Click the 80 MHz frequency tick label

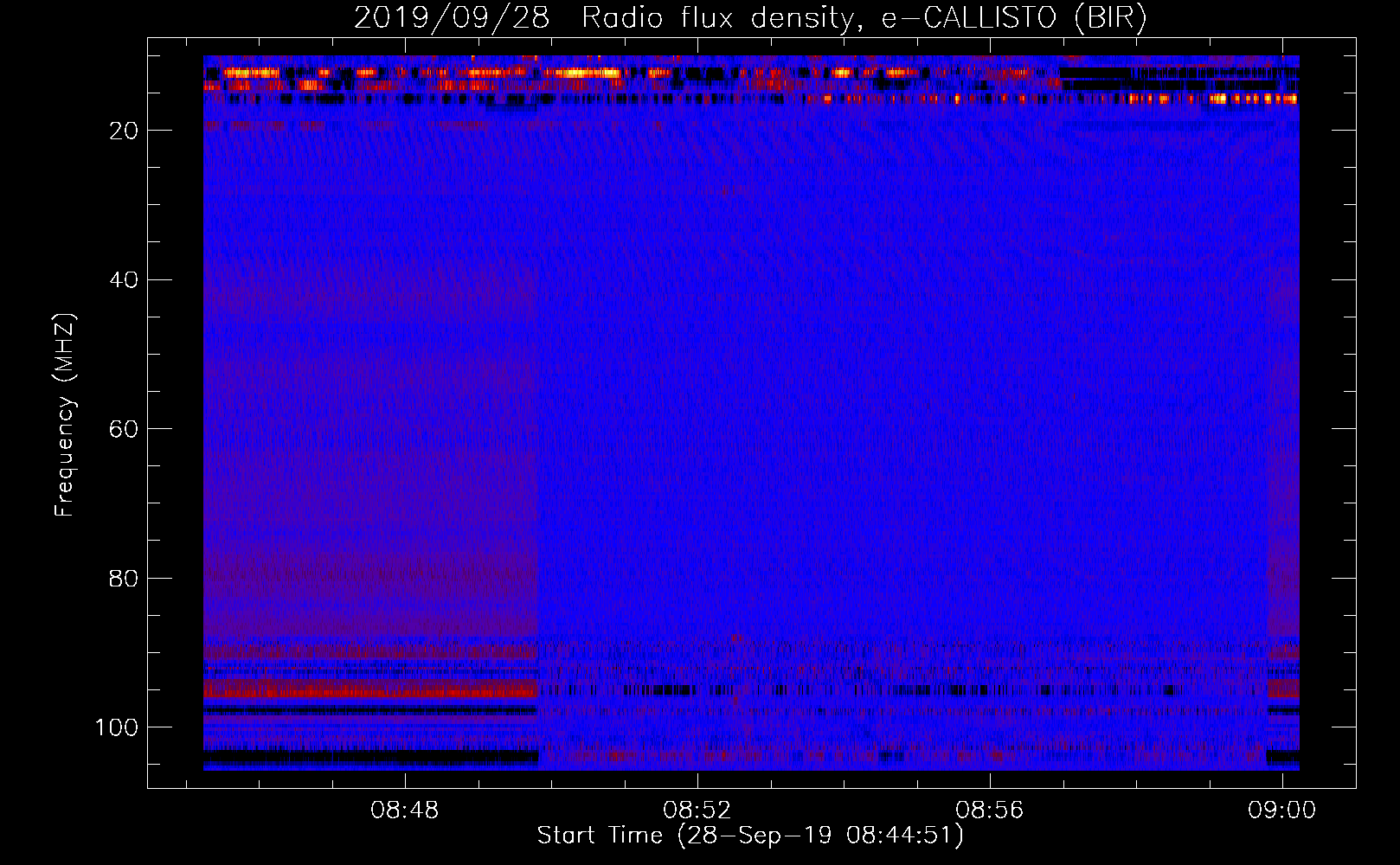pyautogui.click(x=124, y=579)
